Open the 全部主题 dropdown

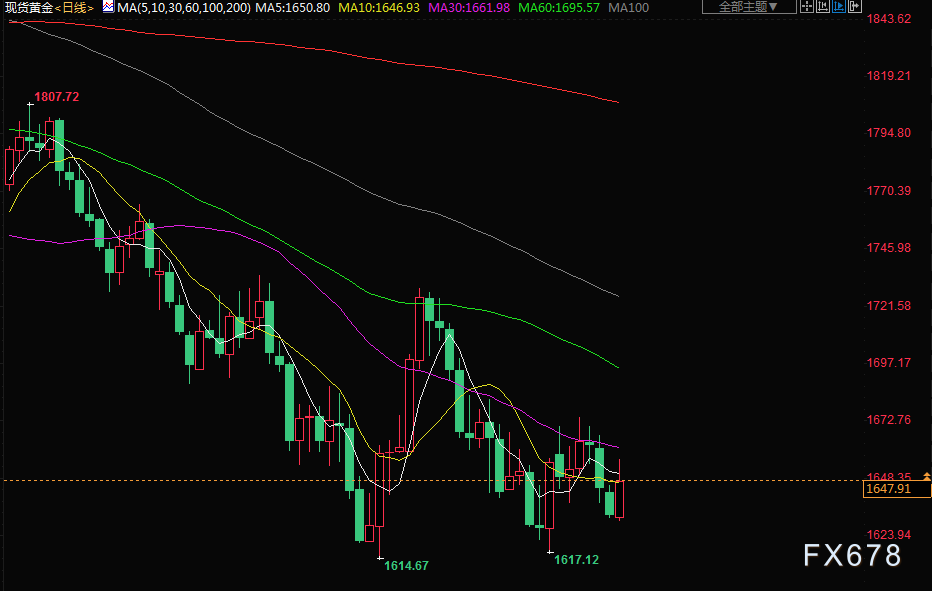(x=748, y=7)
